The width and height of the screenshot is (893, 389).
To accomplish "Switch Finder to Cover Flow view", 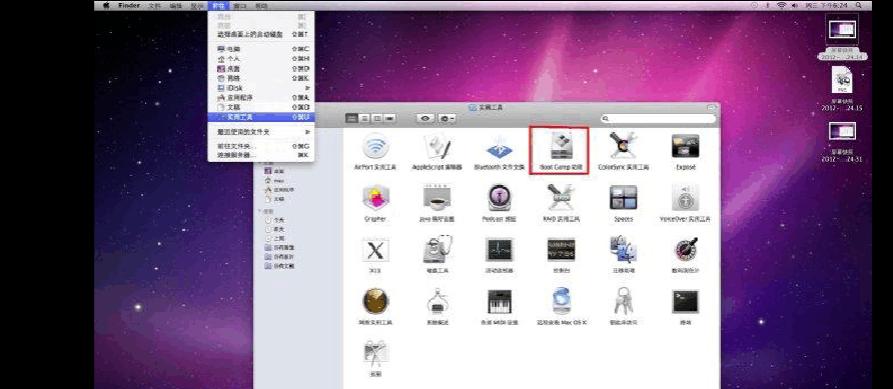I will point(390,118).
